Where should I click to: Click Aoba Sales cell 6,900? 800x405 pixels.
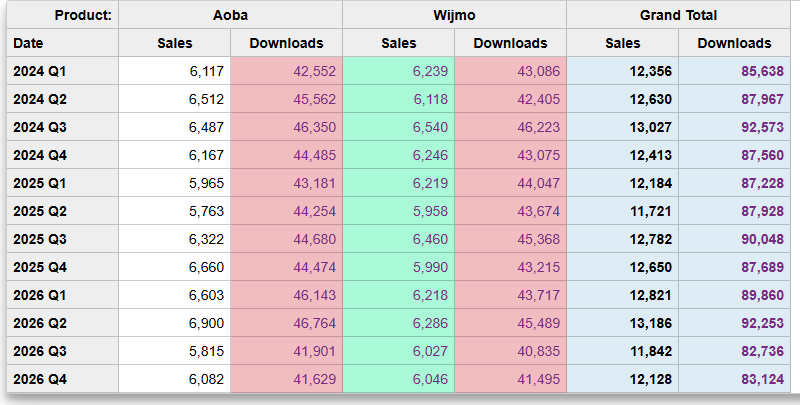[x=174, y=323]
